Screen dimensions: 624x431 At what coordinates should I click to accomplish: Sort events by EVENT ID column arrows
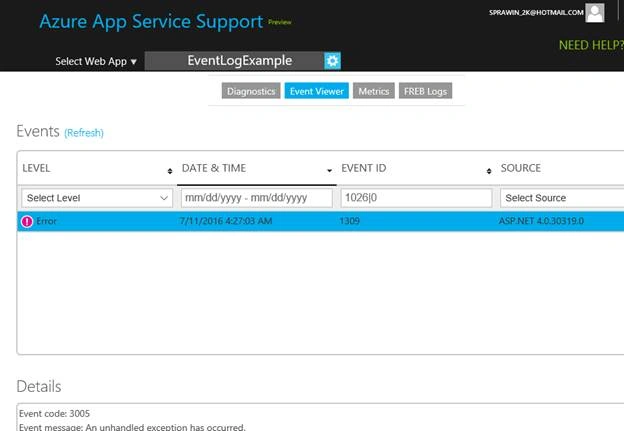click(x=489, y=171)
